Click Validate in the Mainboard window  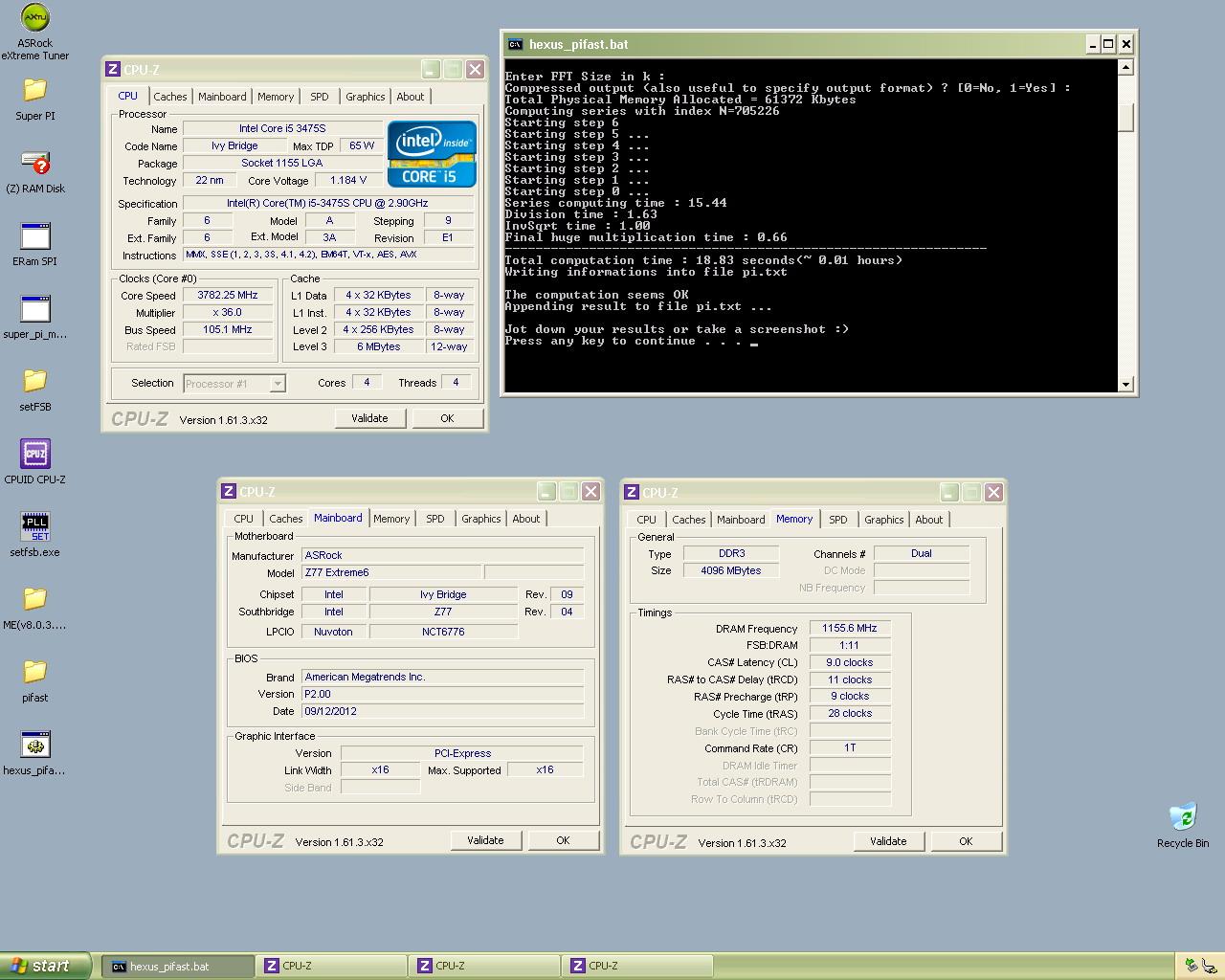click(x=485, y=840)
